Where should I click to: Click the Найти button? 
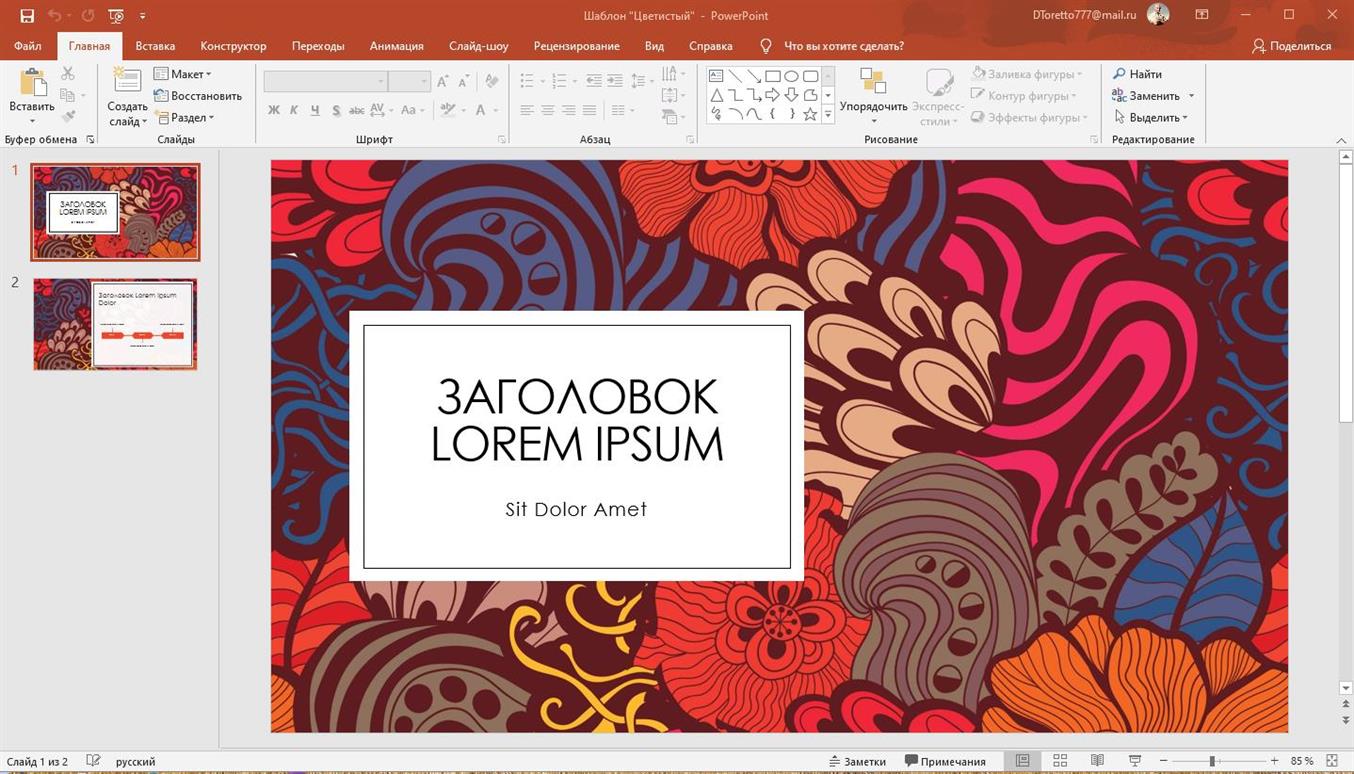[x=1137, y=74]
